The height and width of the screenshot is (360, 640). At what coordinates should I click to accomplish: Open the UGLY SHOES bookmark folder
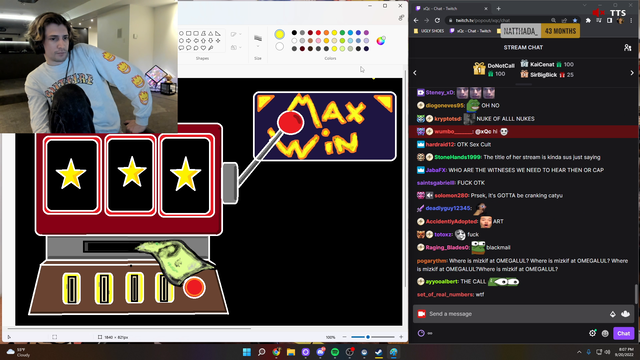(x=429, y=31)
